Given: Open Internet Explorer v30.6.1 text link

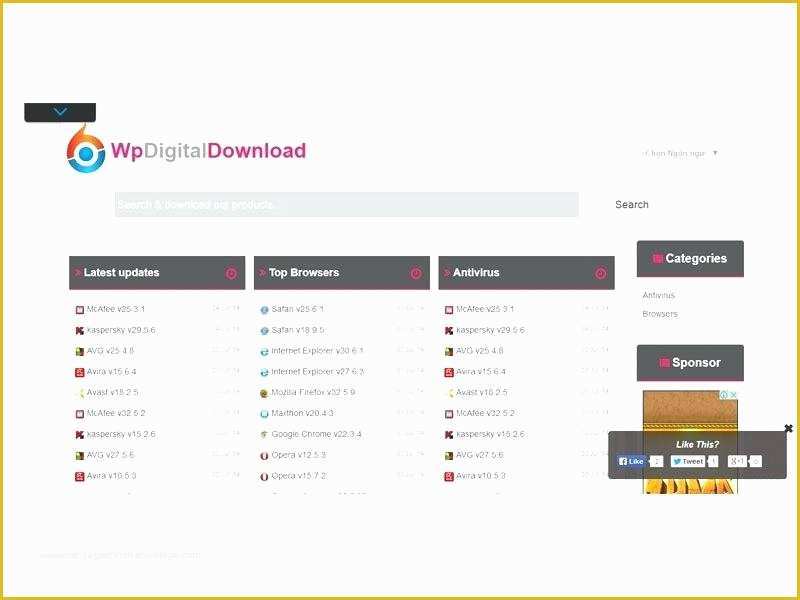Looking at the screenshot, I should (317, 351).
